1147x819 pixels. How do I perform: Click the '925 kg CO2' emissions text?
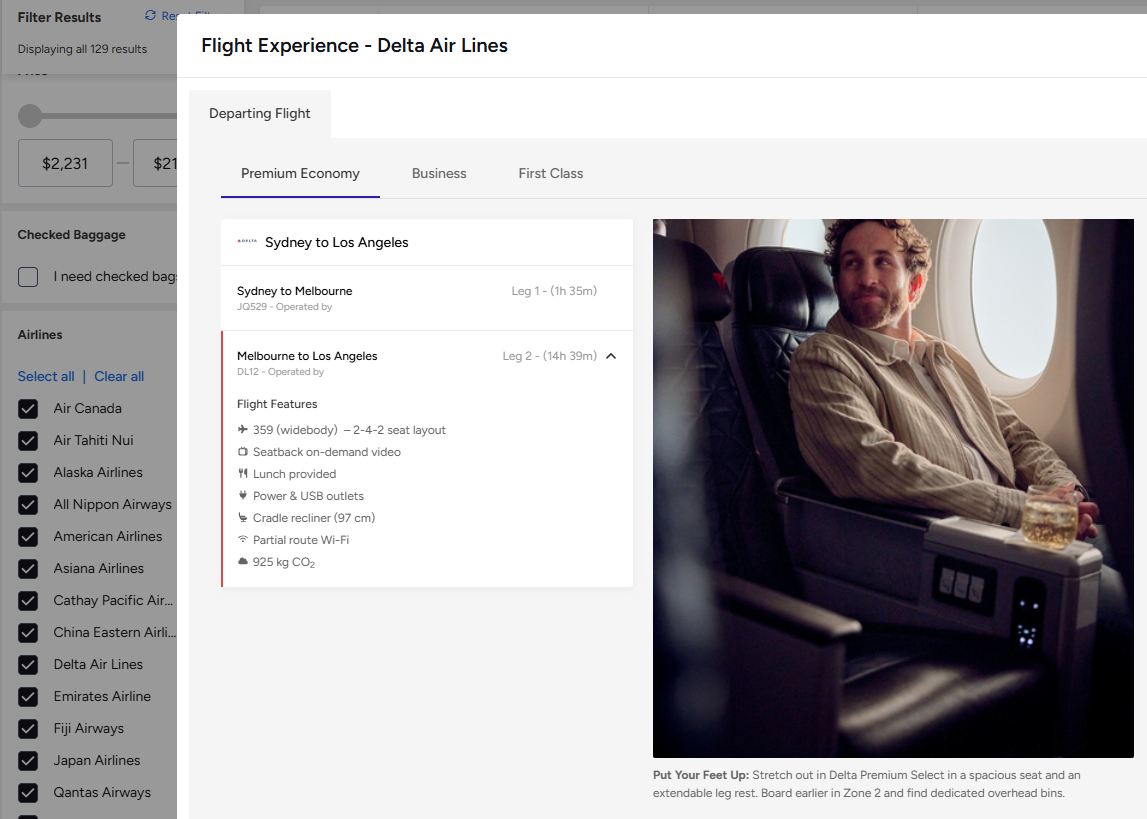click(284, 562)
